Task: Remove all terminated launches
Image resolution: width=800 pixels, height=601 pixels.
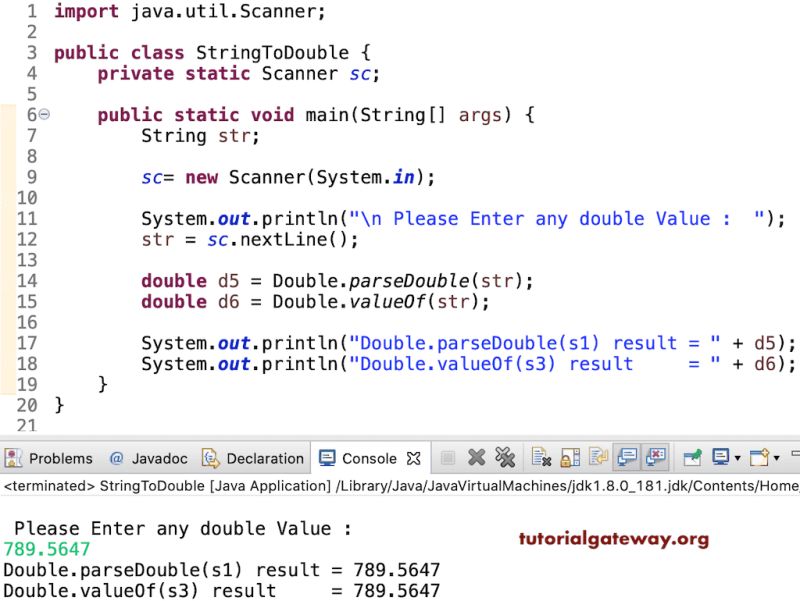Action: click(502, 458)
